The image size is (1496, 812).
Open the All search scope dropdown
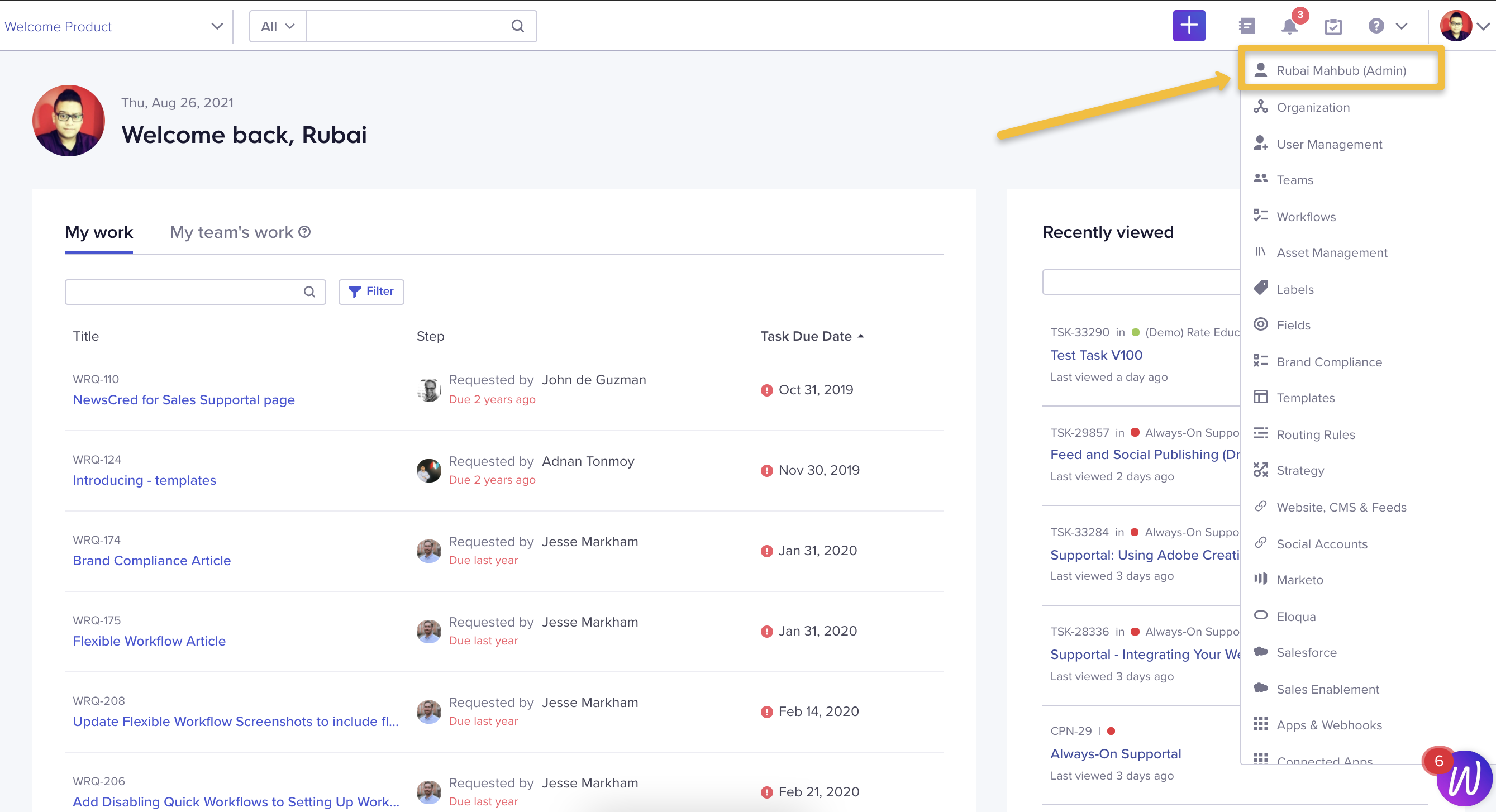pos(277,26)
